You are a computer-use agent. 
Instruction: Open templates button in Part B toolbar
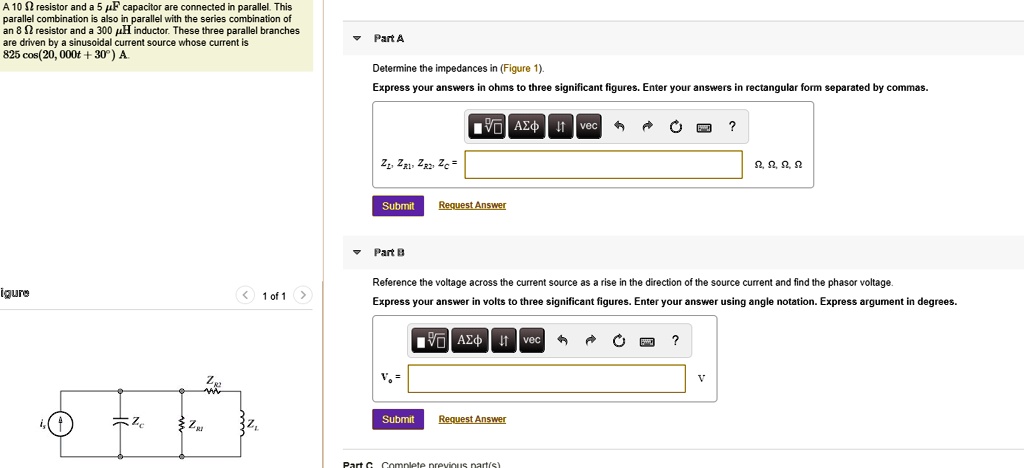point(431,341)
